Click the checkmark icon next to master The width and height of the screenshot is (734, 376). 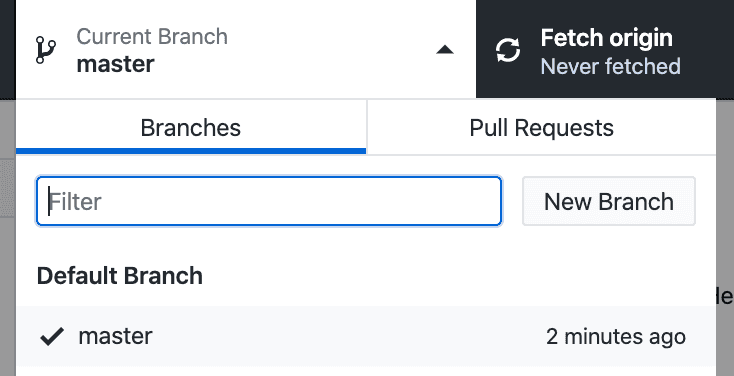[x=52, y=336]
